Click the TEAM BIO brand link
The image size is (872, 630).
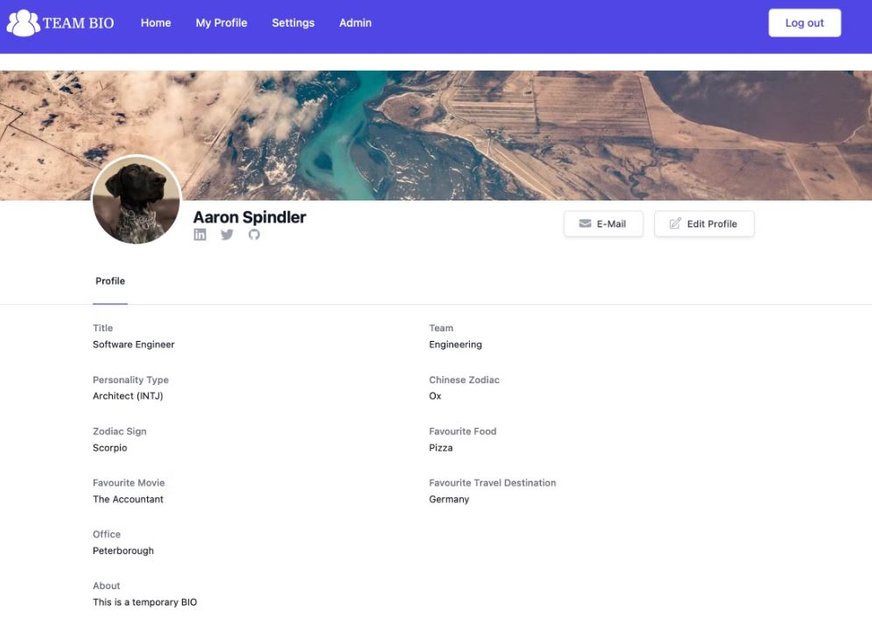click(60, 21)
